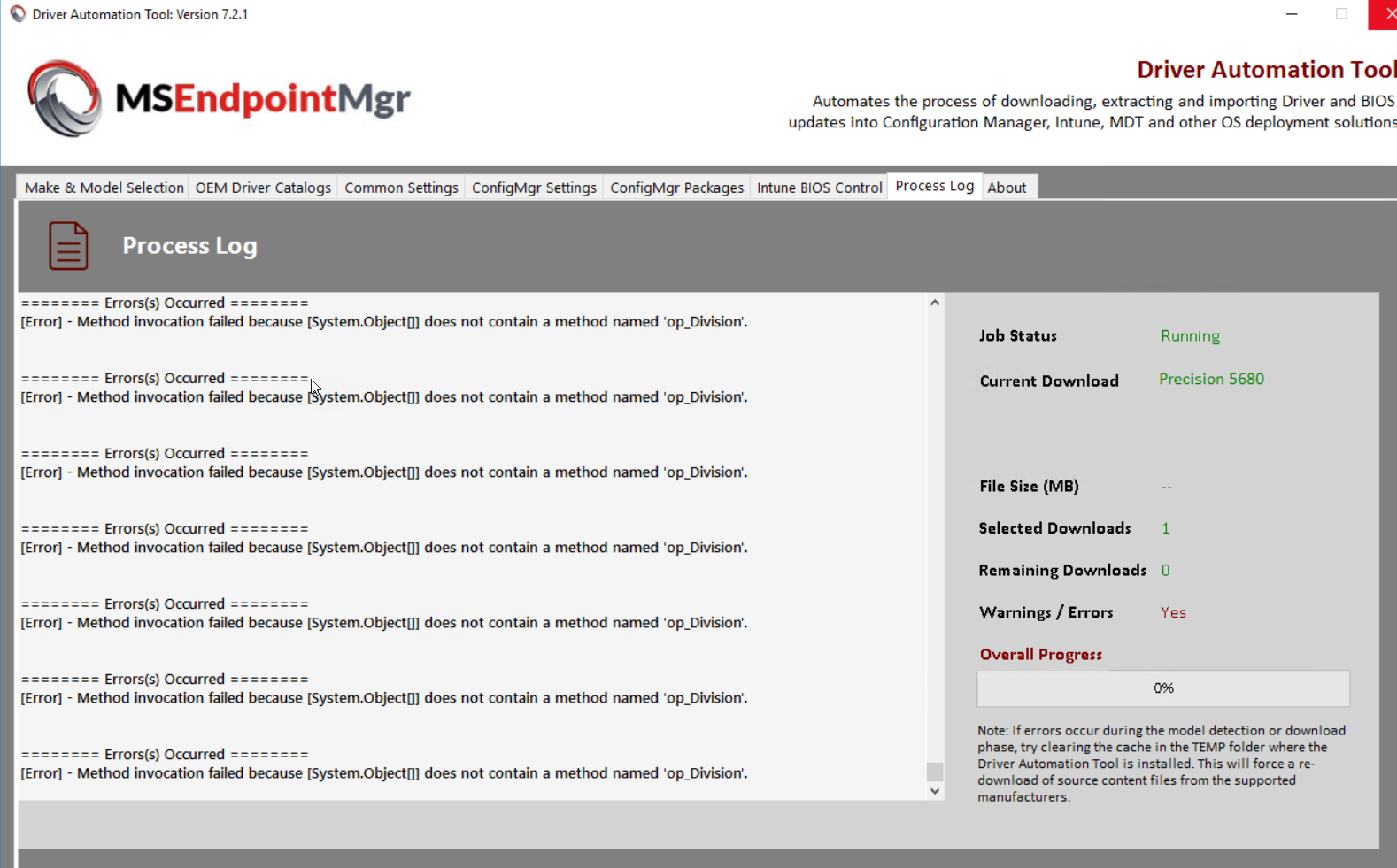Open the About tab
Screen dimensions: 1397x868
pos(1007,188)
